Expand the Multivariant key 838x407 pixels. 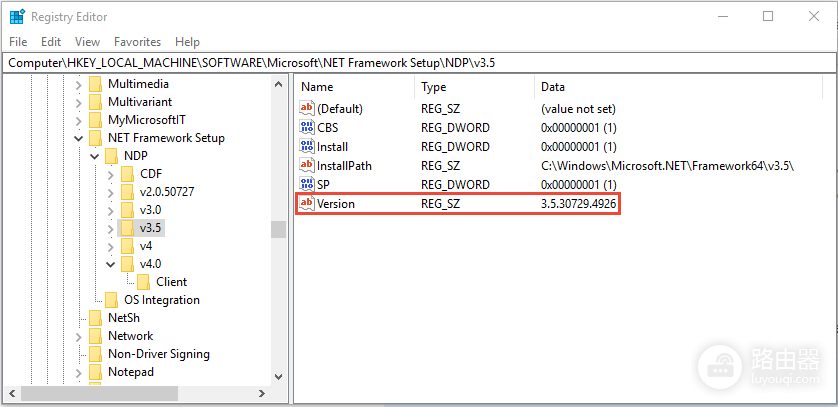click(x=79, y=102)
